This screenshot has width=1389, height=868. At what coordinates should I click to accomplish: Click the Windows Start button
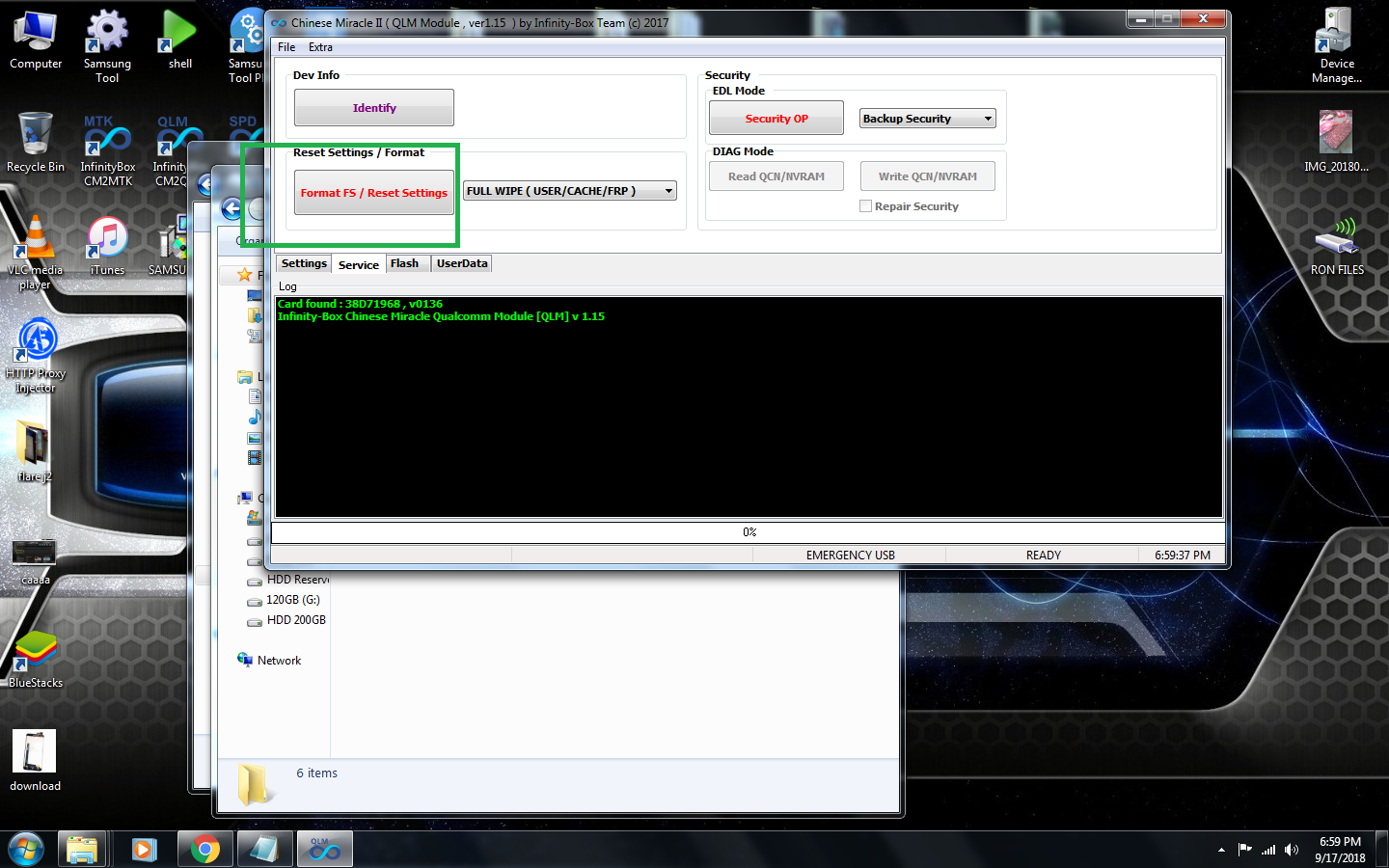click(26, 850)
